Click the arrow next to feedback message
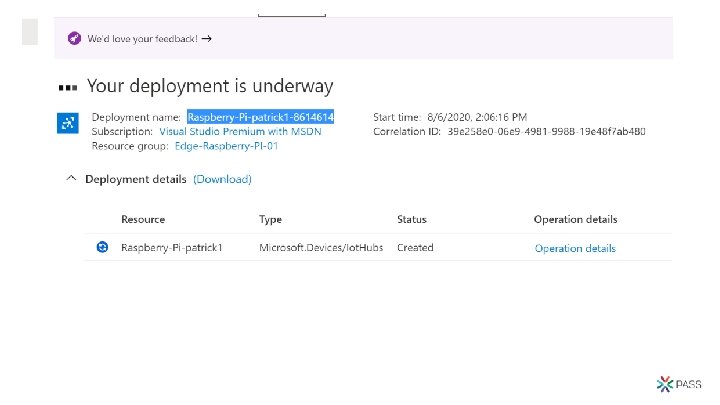 (207, 39)
